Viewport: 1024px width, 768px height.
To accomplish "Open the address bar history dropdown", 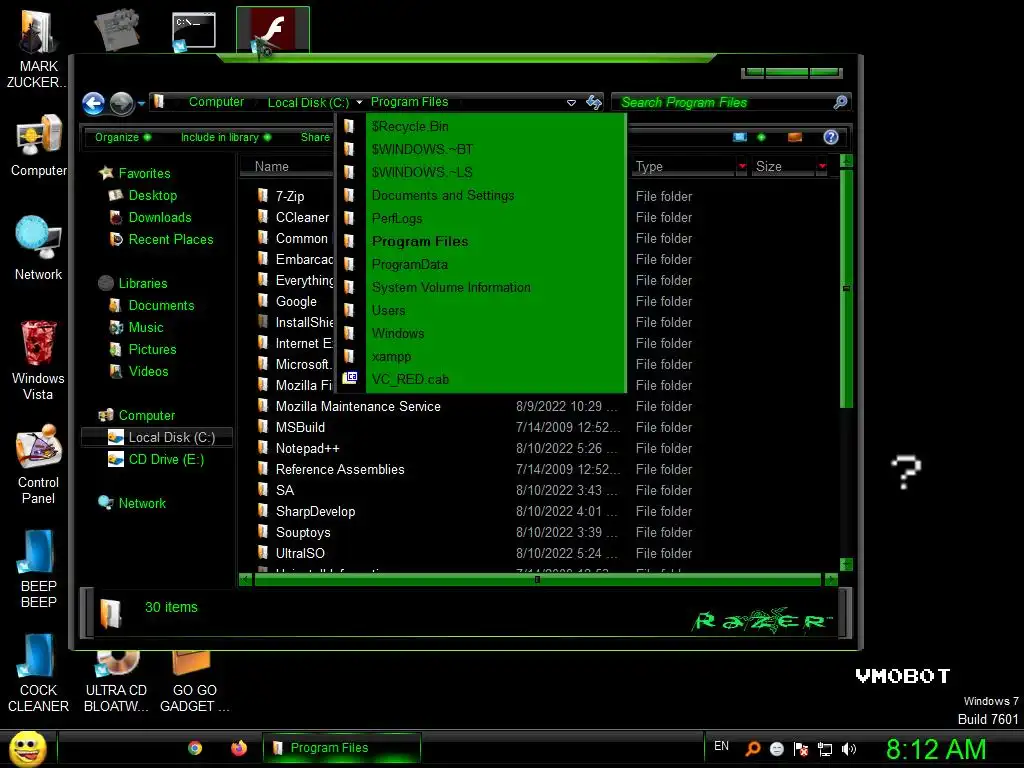I will 571,103.
